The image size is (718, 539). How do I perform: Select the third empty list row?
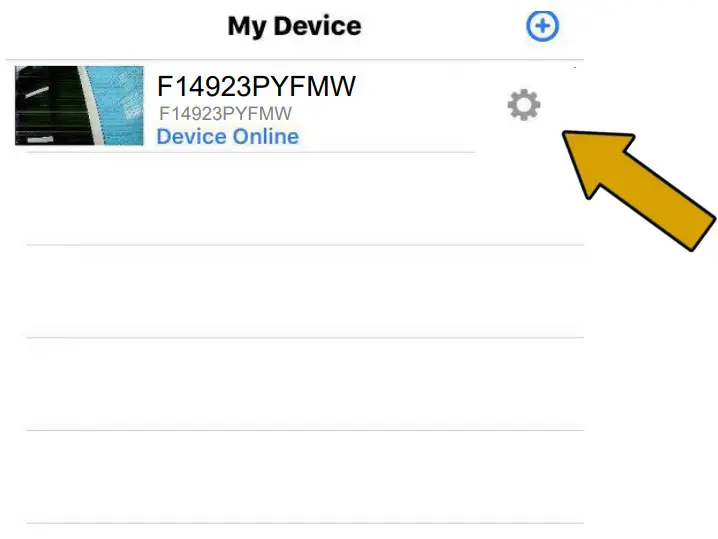tap(305, 384)
